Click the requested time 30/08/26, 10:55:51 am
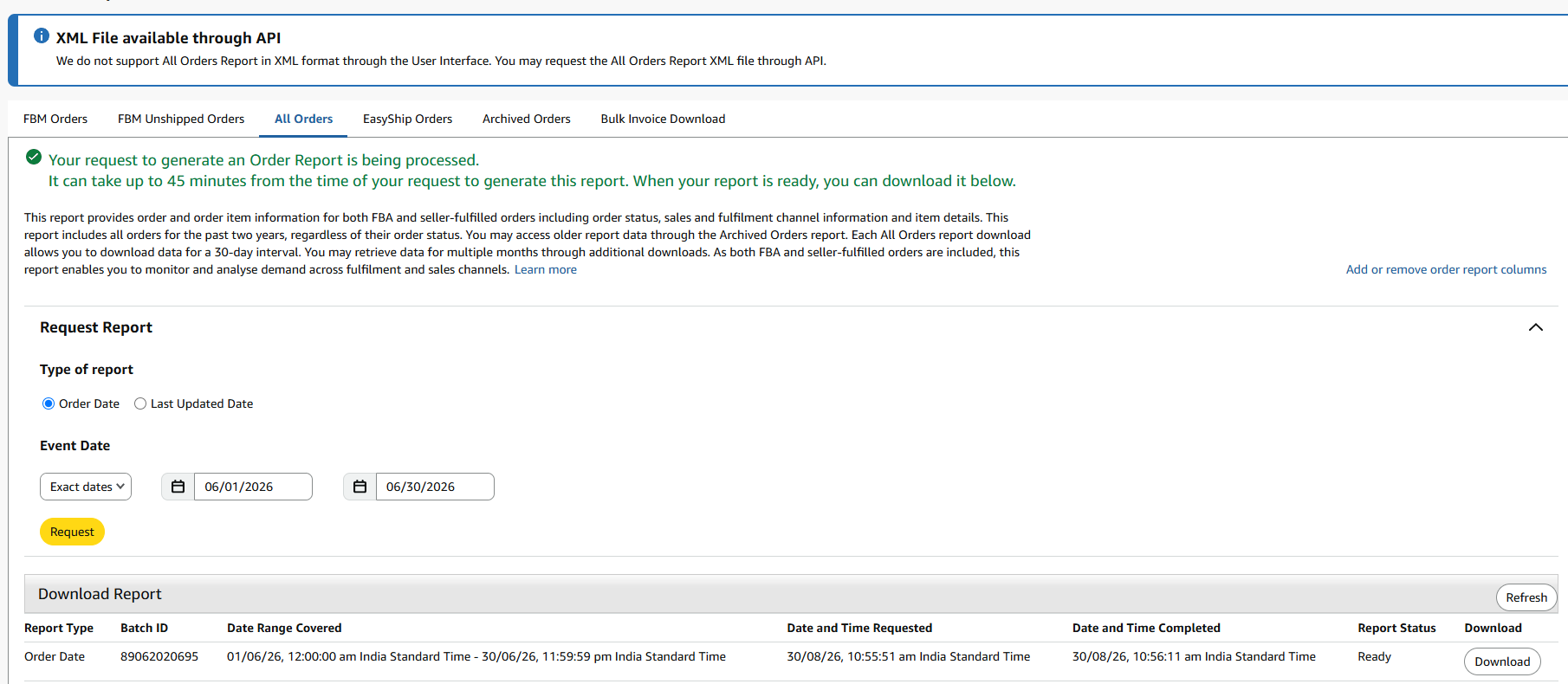Image resolution: width=1568 pixels, height=684 pixels. (x=908, y=656)
